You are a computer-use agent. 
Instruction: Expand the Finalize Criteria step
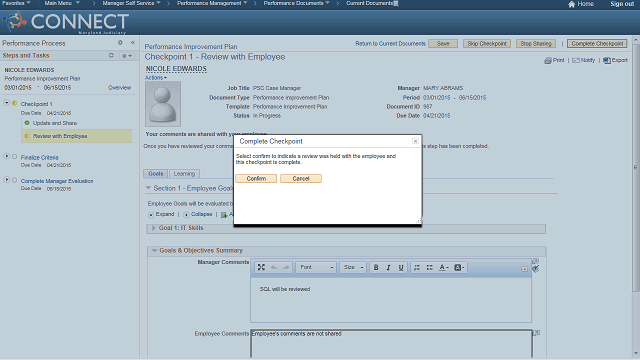coord(7,156)
